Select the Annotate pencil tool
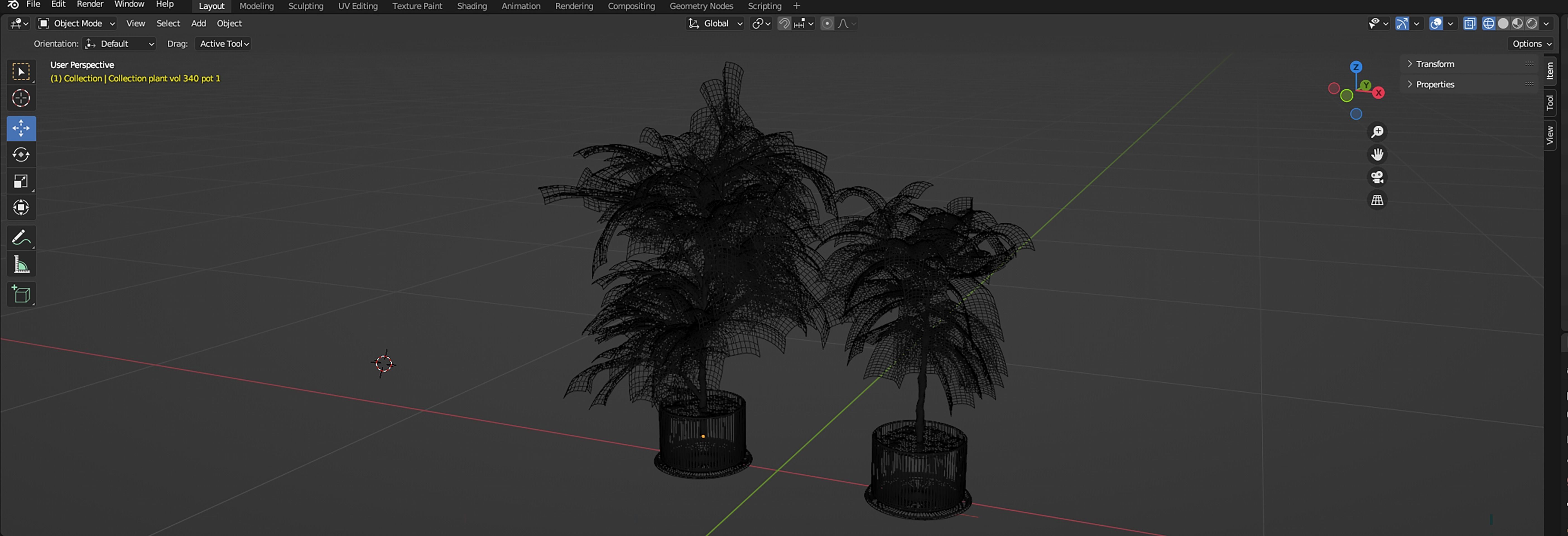This screenshot has height=536, width=1568. pos(21,238)
